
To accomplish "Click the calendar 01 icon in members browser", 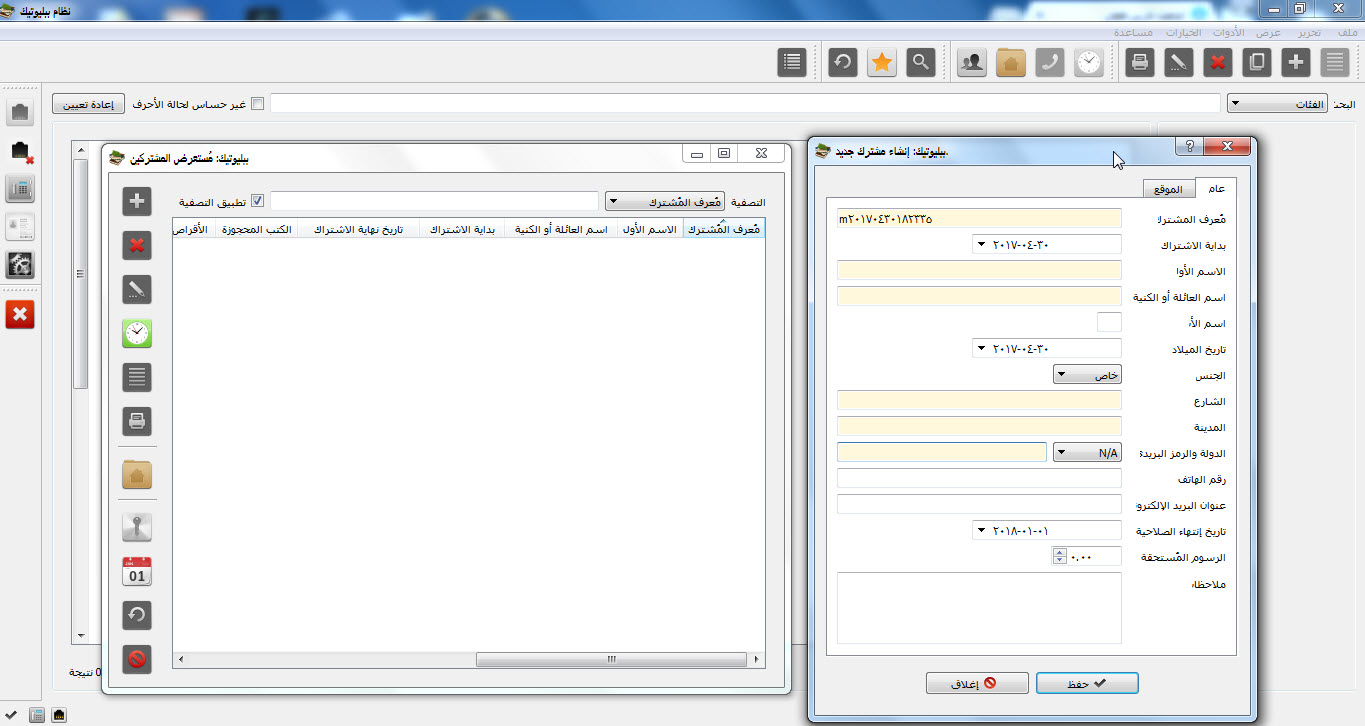I will tap(137, 571).
